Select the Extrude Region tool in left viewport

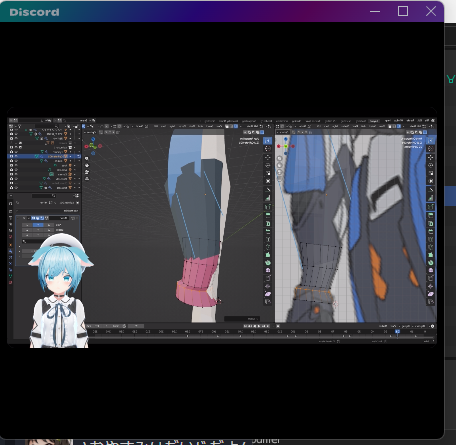click(268, 215)
